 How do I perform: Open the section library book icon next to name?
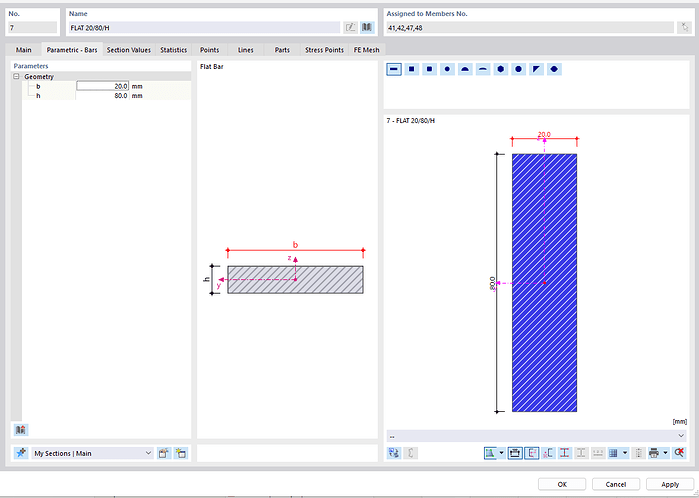[x=366, y=28]
